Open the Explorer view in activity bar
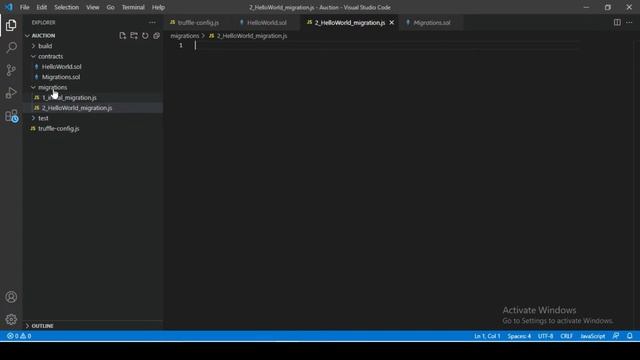 (x=11, y=25)
